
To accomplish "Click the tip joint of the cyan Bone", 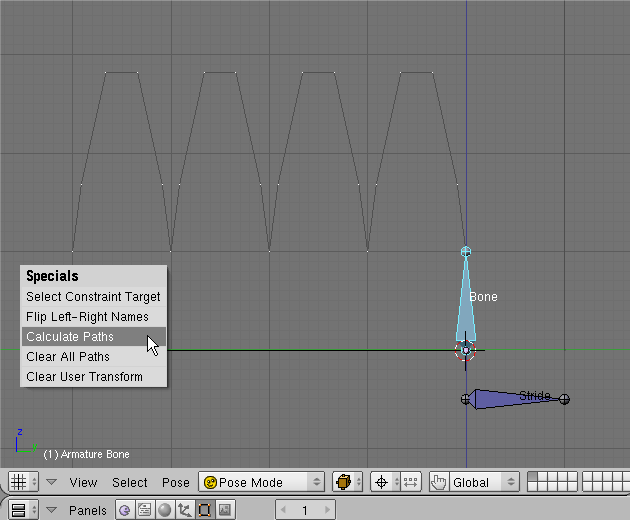I will (x=466, y=252).
